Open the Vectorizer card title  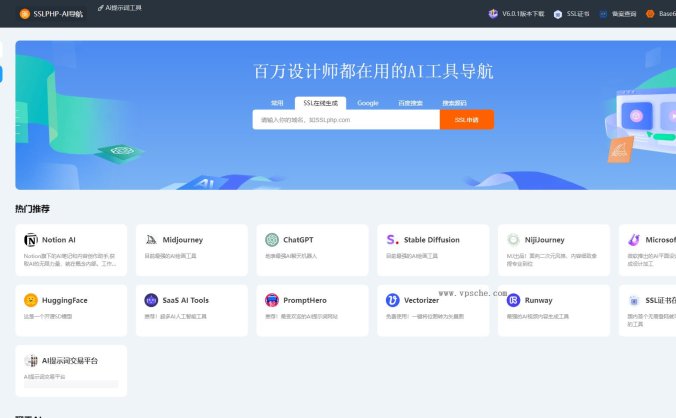coord(421,300)
